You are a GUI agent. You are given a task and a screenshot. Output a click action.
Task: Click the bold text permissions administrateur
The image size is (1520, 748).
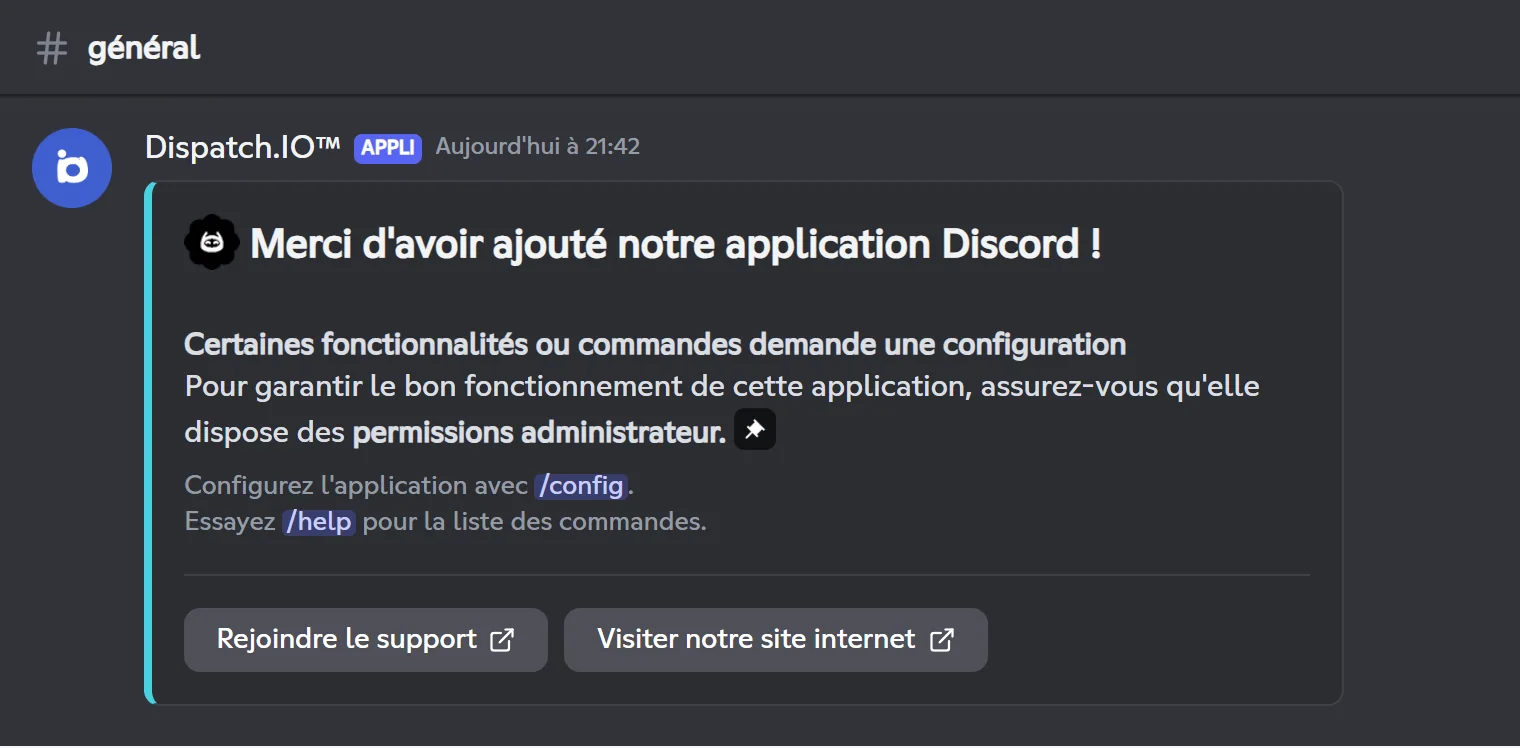(x=539, y=432)
